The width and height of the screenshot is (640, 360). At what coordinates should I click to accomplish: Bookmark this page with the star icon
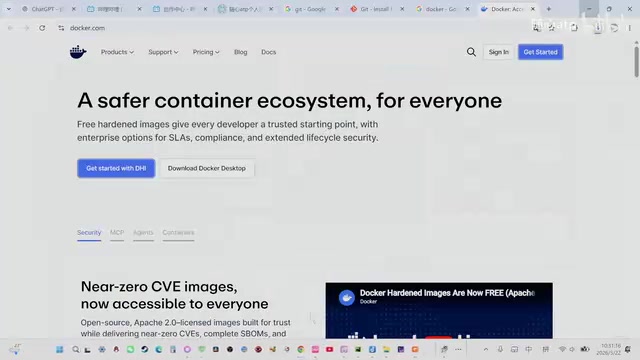tap(552, 28)
